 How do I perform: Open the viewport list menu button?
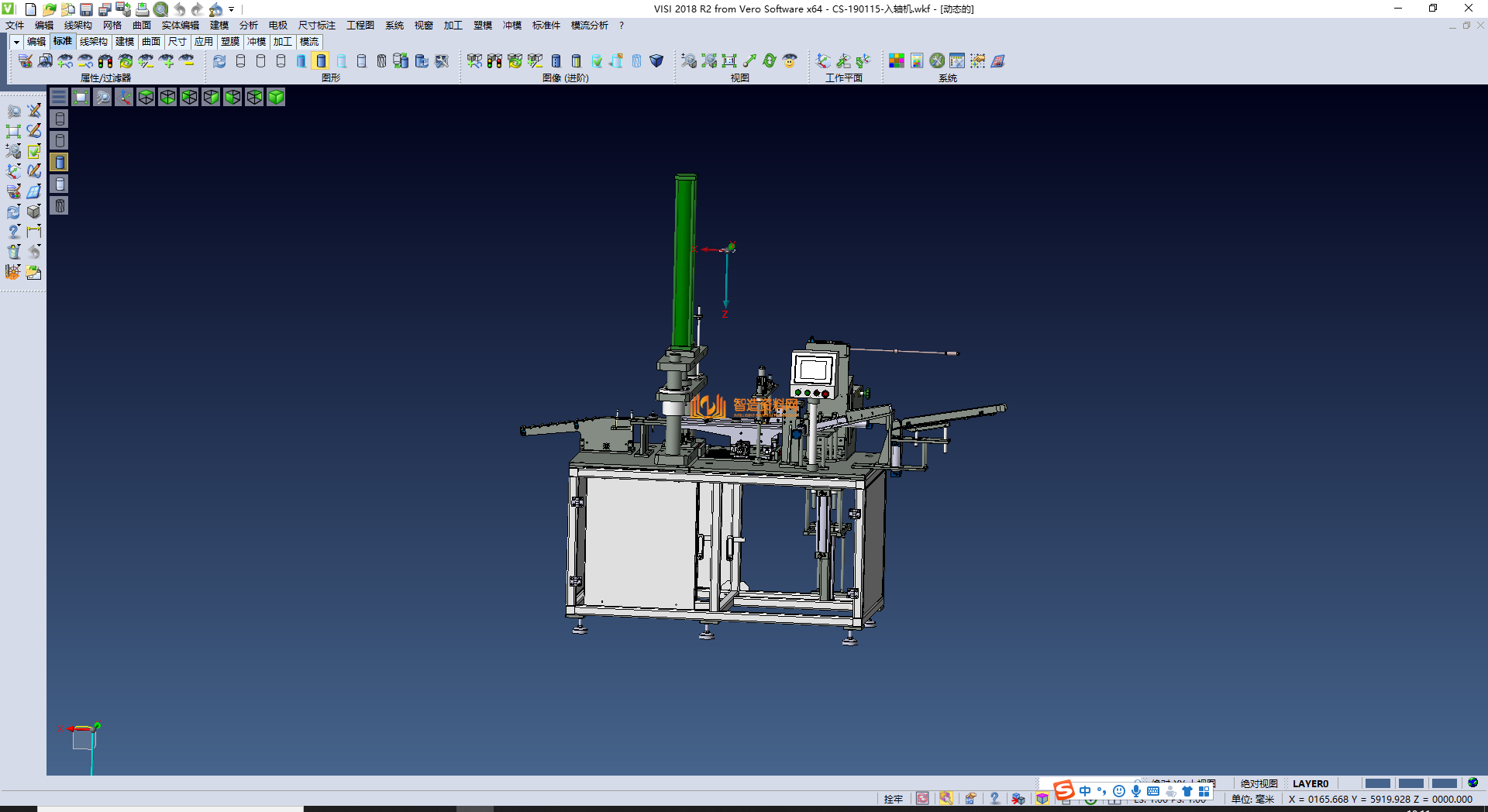[x=59, y=97]
